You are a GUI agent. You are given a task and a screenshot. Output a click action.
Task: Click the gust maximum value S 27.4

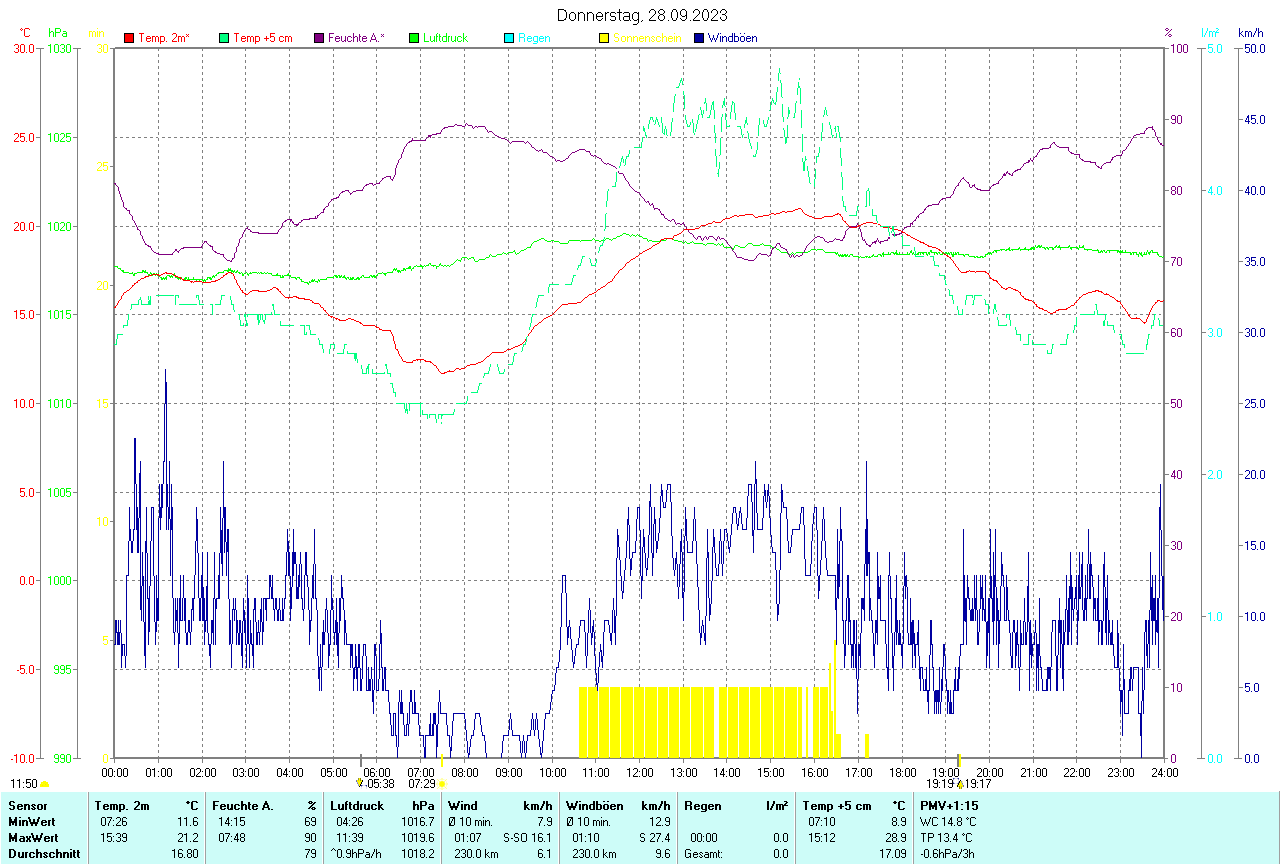pyautogui.click(x=654, y=838)
